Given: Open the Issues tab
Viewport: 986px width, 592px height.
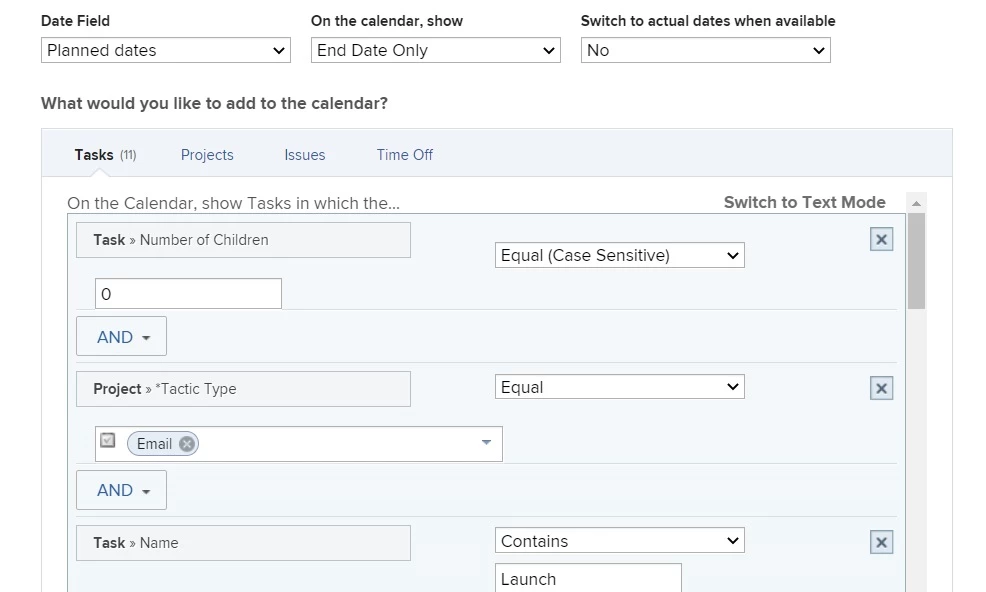Looking at the screenshot, I should 304,155.
